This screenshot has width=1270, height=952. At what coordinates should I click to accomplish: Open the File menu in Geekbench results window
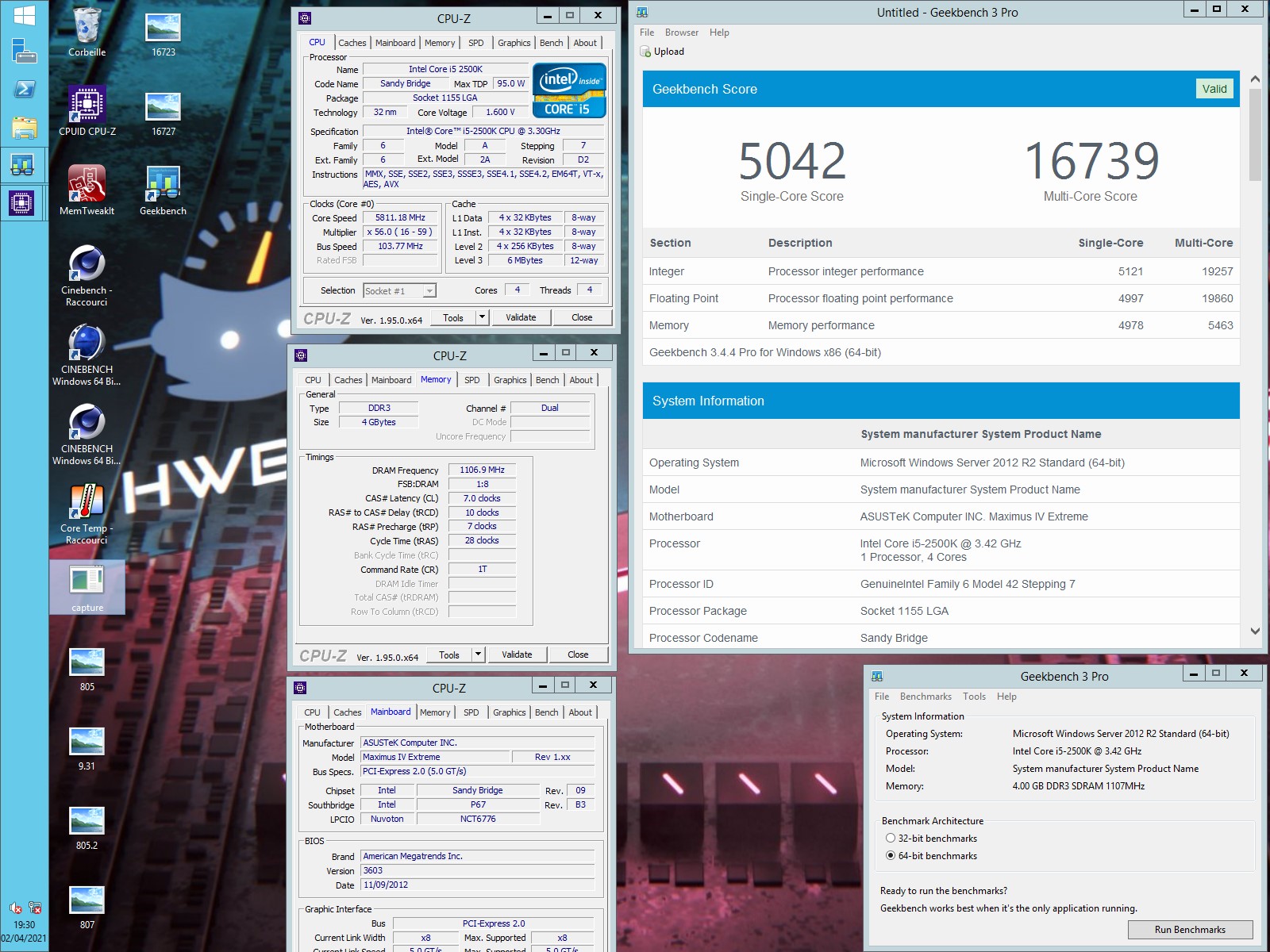pos(647,33)
